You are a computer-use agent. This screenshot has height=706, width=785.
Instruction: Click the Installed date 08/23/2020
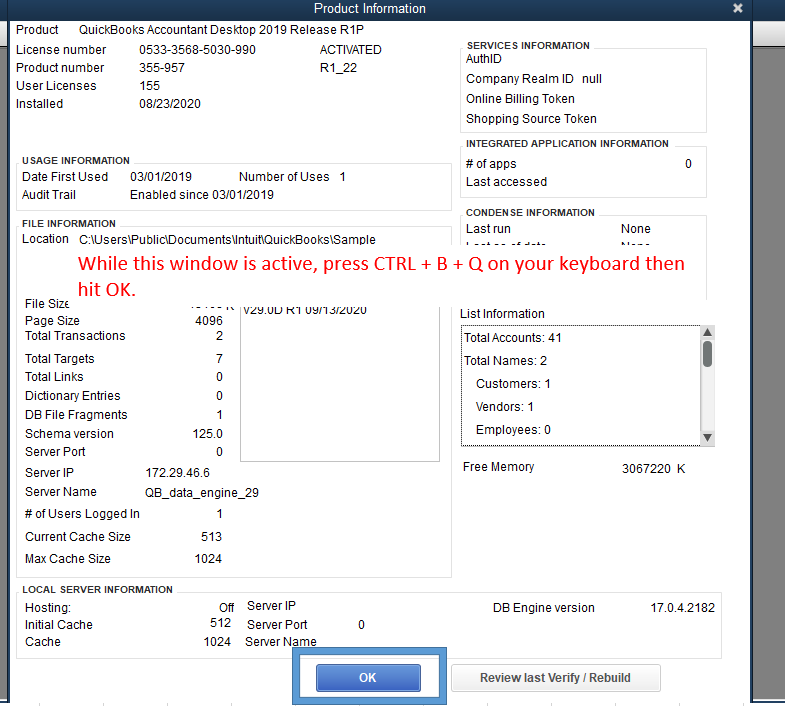point(170,104)
